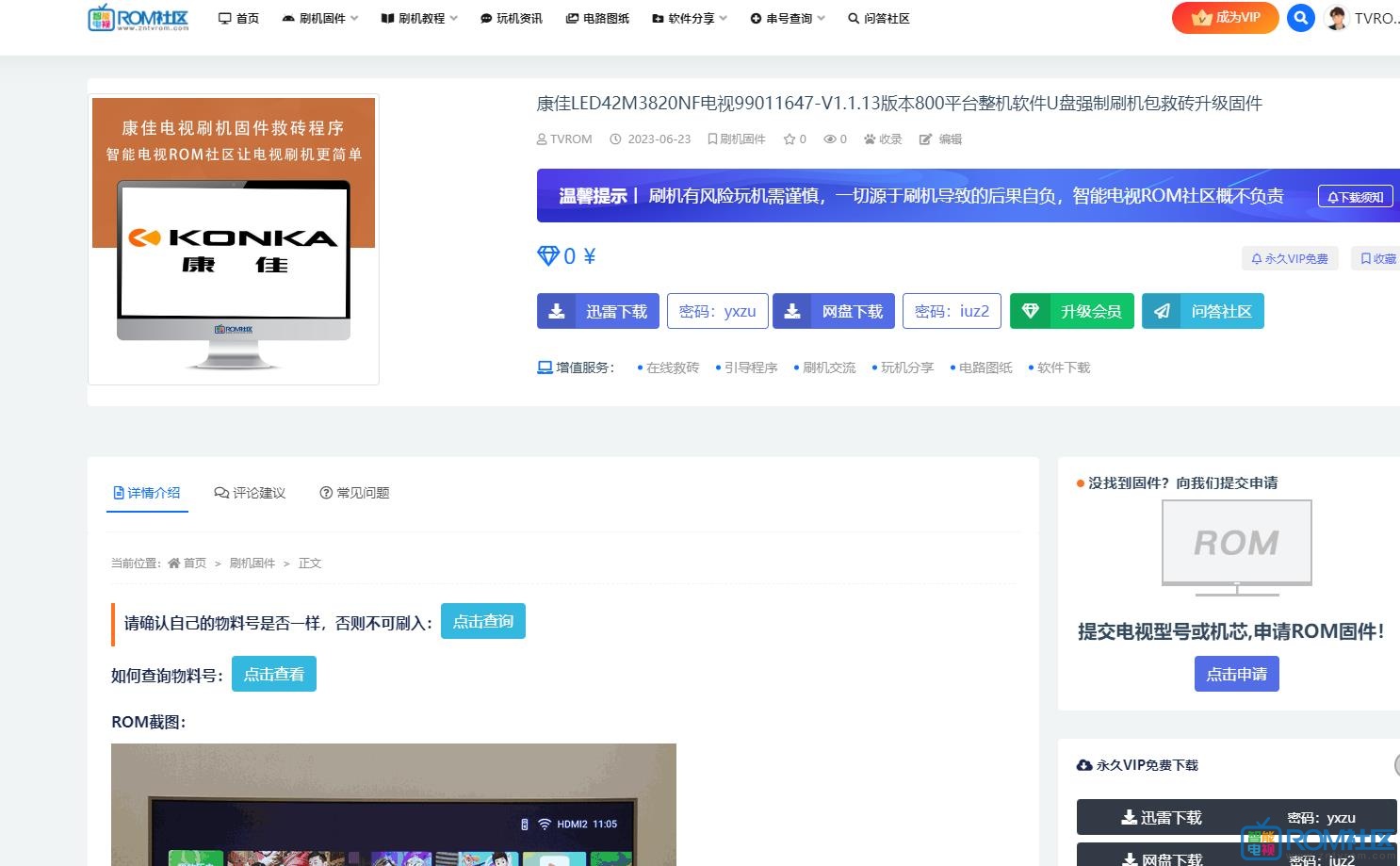Image resolution: width=1400 pixels, height=866 pixels.
Task: Click the user avatar picture
Action: 1336,18
